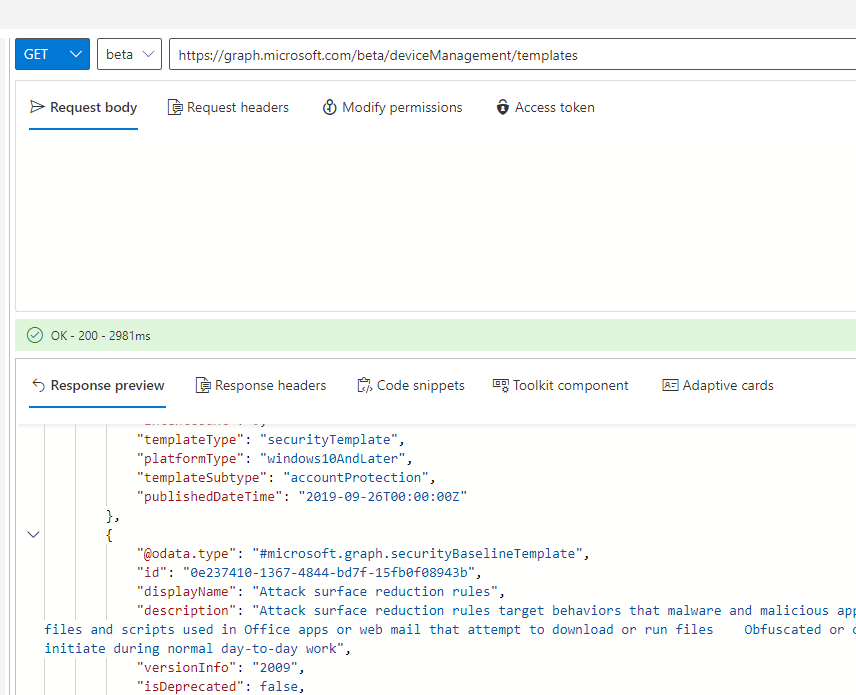Click the 'OK - 200 - 2981ms' status text

tap(100, 336)
